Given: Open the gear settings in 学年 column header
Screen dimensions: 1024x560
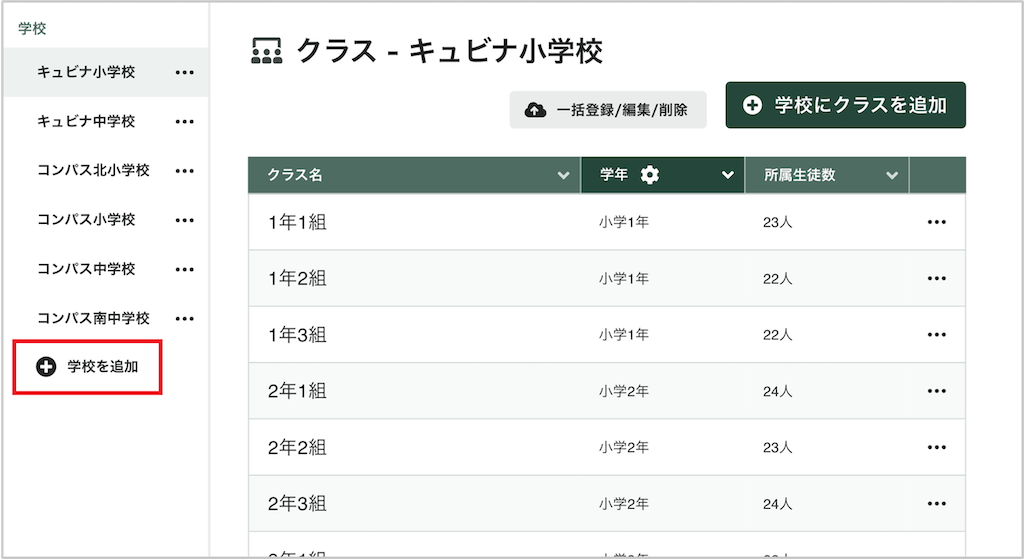Looking at the screenshot, I should point(650,175).
